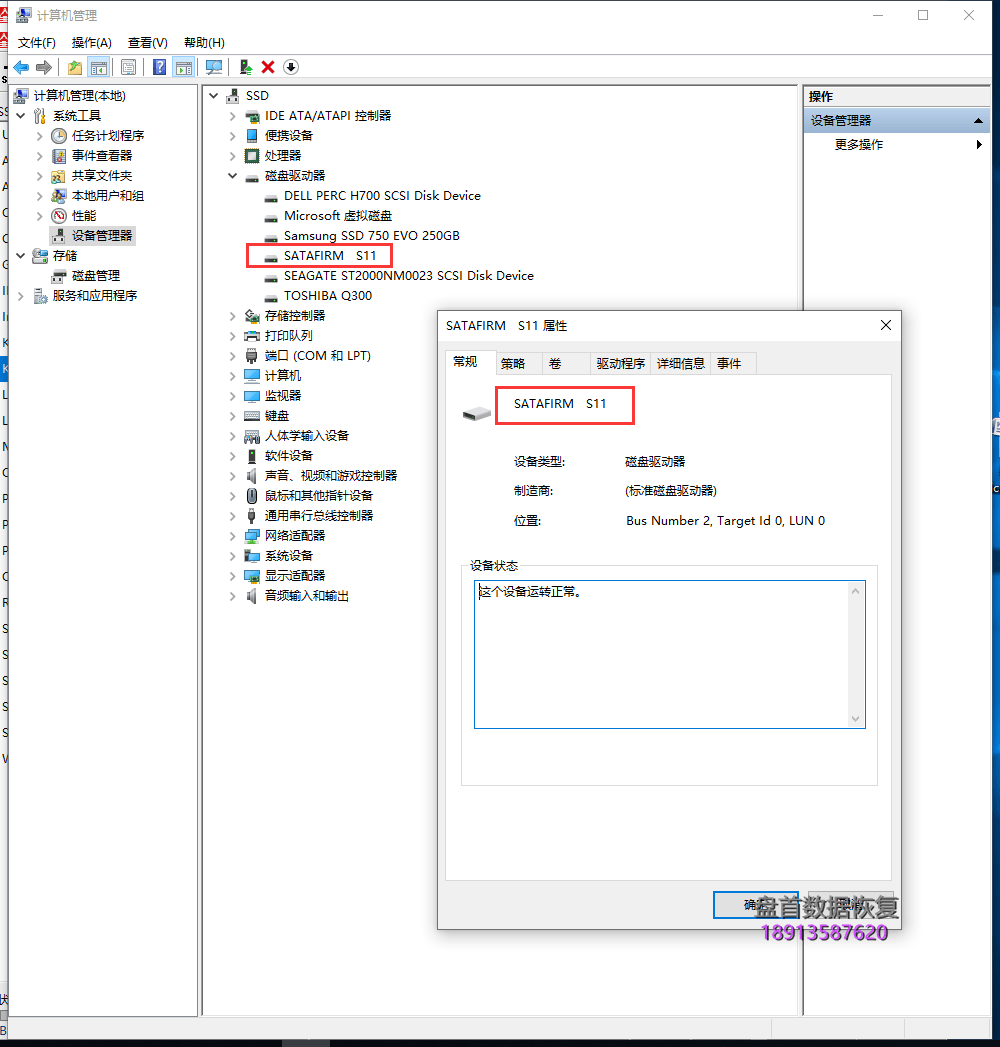
Task: Click the black down-arrow Disable device icon
Action: (x=290, y=67)
